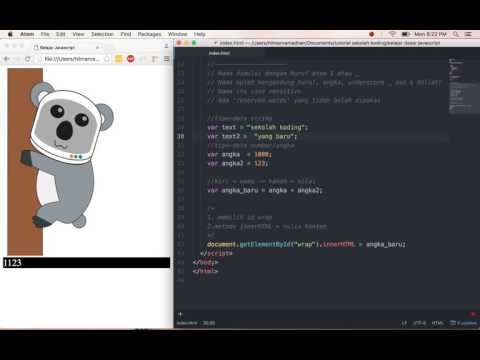Click the var angka2 = 123 line
Image resolution: width=480 pixels, height=360 pixels.
coord(238,163)
